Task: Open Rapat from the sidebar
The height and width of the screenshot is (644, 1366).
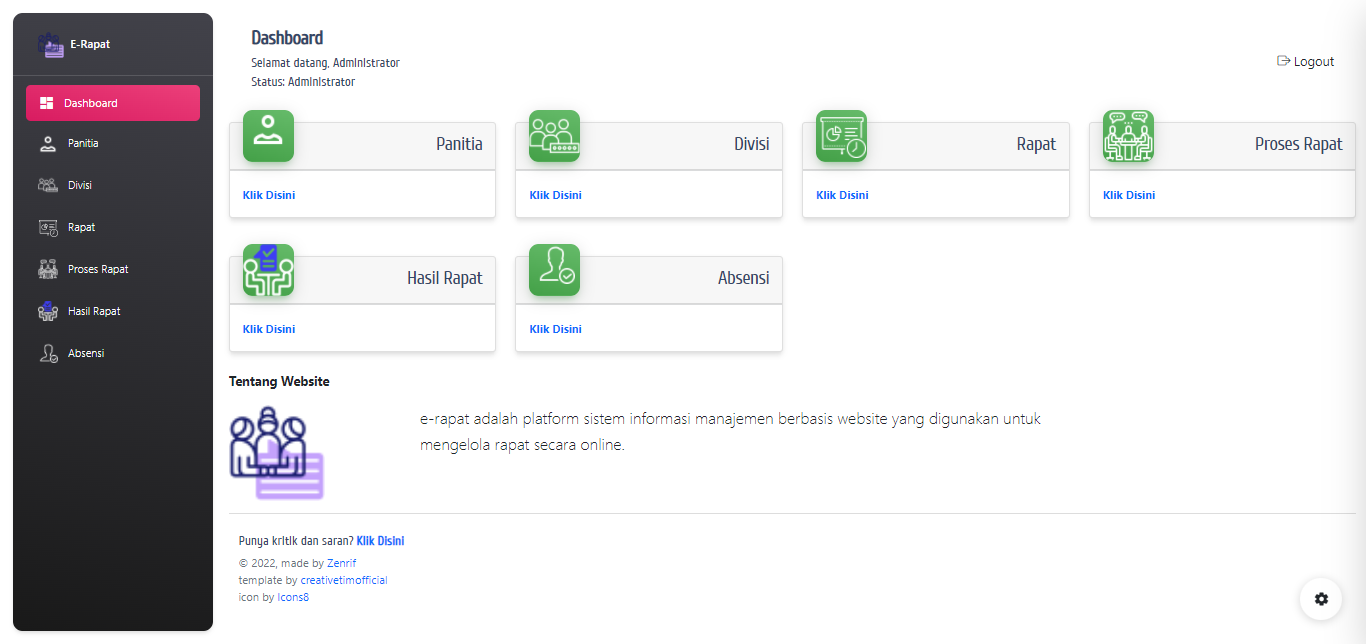Action: (x=82, y=227)
